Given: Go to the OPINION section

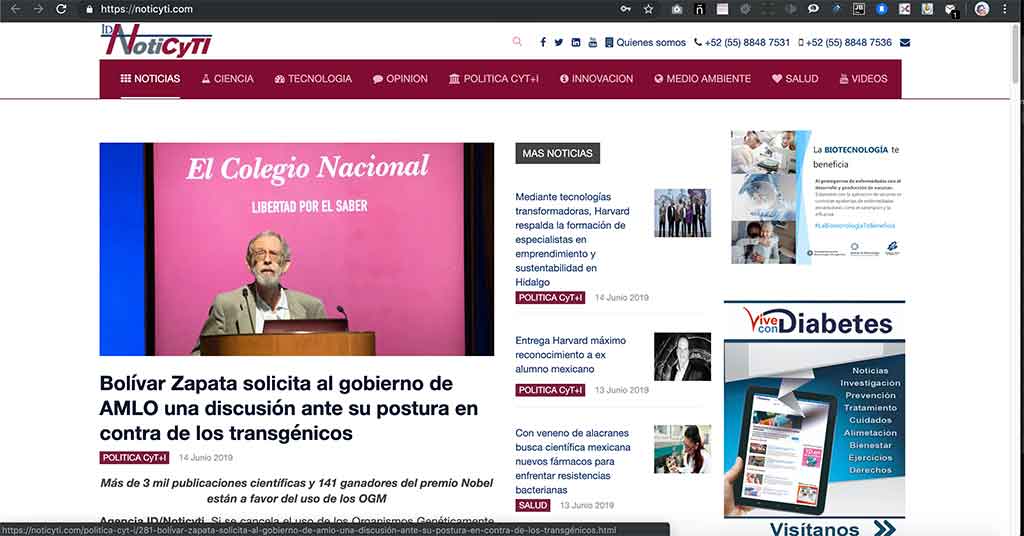Looking at the screenshot, I should tap(400, 79).
